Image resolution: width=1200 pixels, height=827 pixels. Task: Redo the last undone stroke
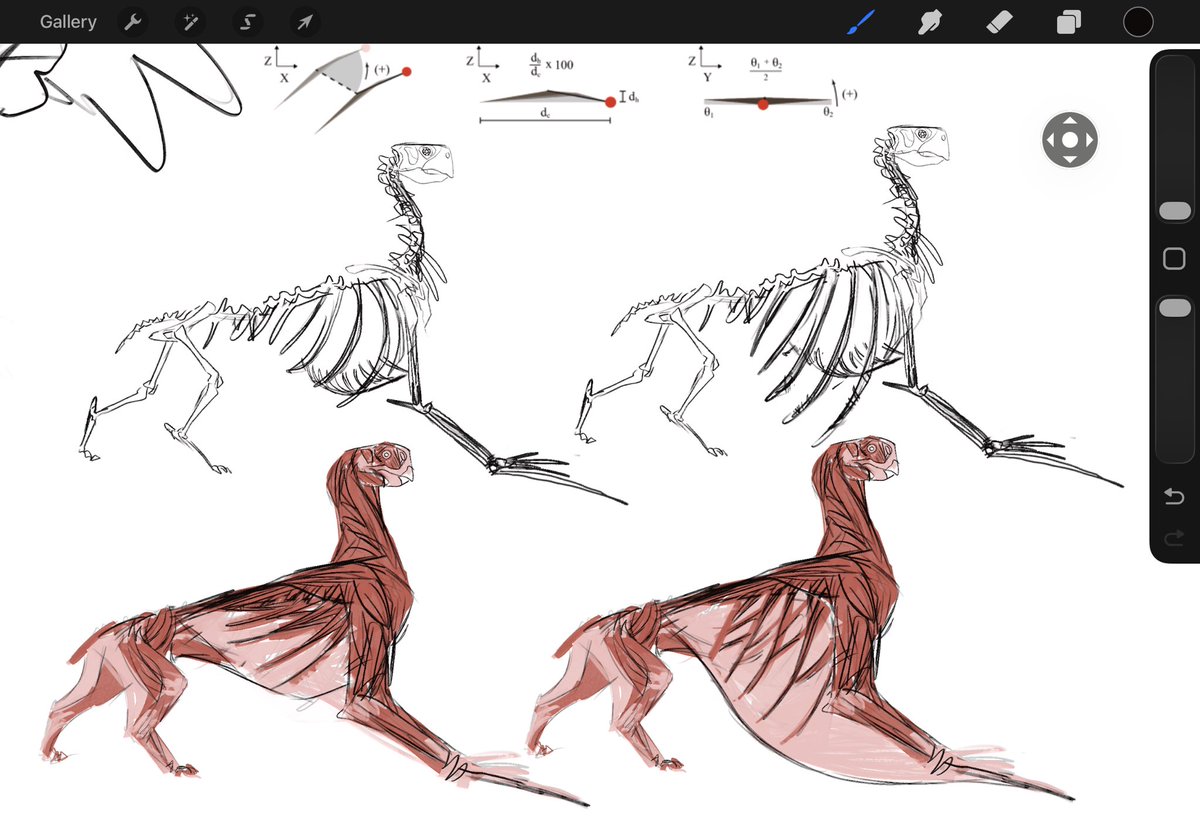click(1174, 539)
